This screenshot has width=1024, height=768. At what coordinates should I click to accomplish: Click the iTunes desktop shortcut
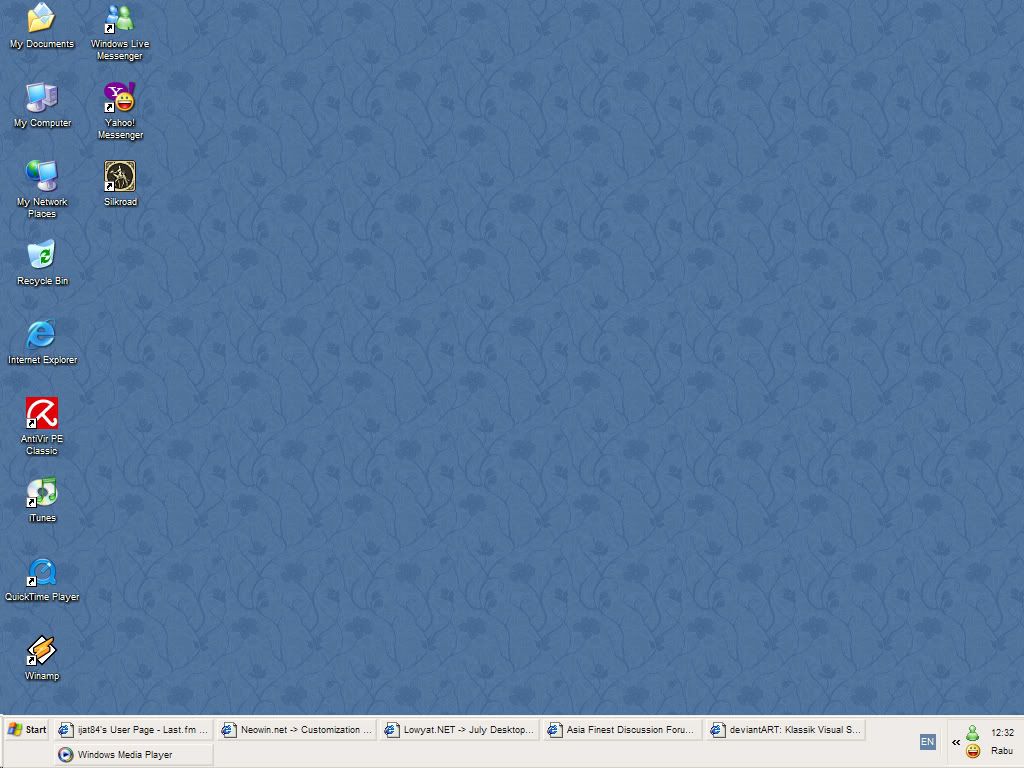pyautogui.click(x=41, y=493)
